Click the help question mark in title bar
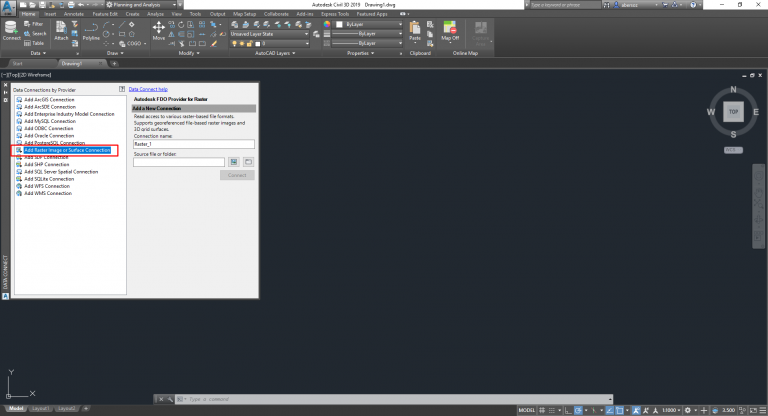The image size is (768, 416). coord(693,4)
